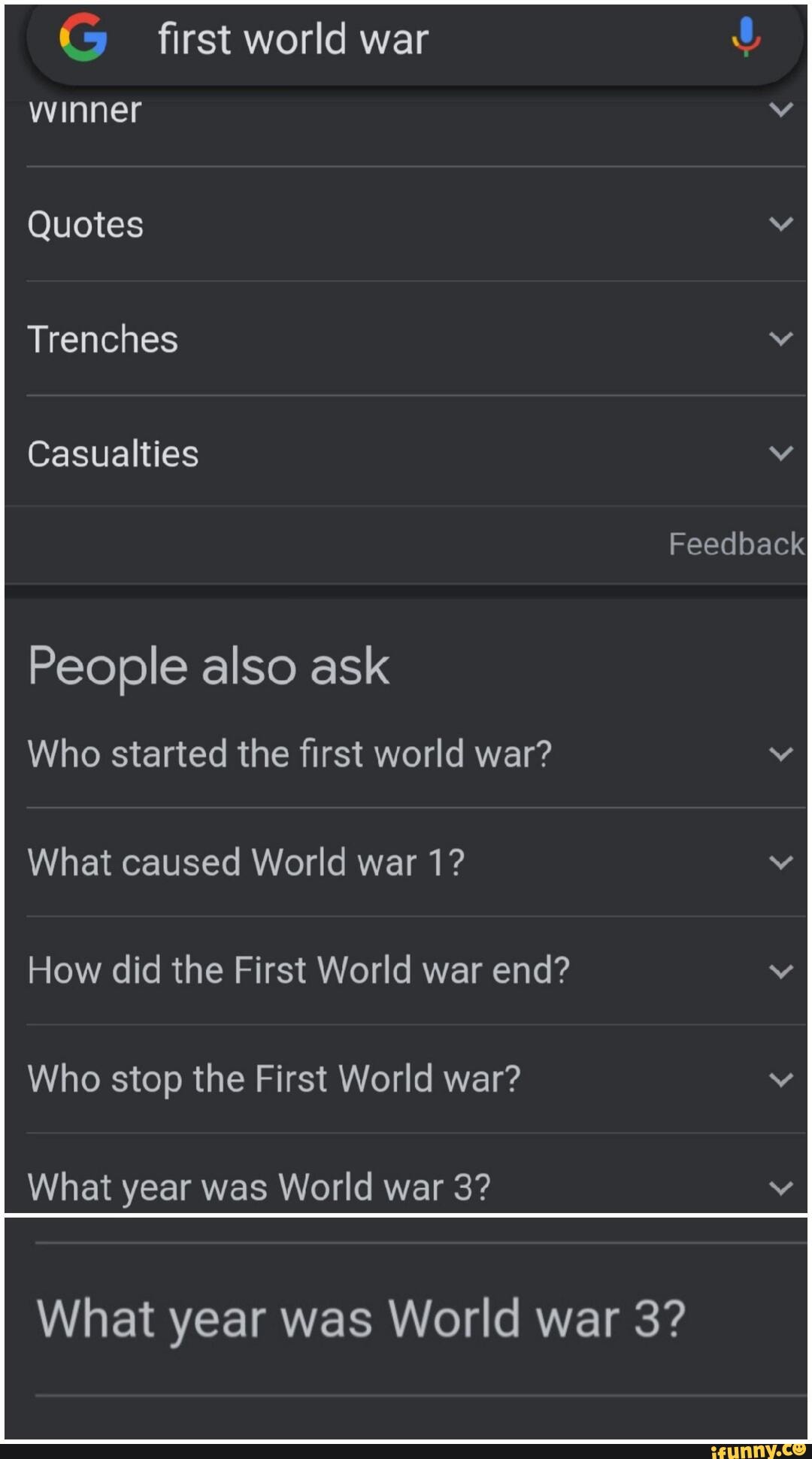Expand 'Who stop the First World war?'
Screen dimensions: 812x1459
click(780, 1078)
